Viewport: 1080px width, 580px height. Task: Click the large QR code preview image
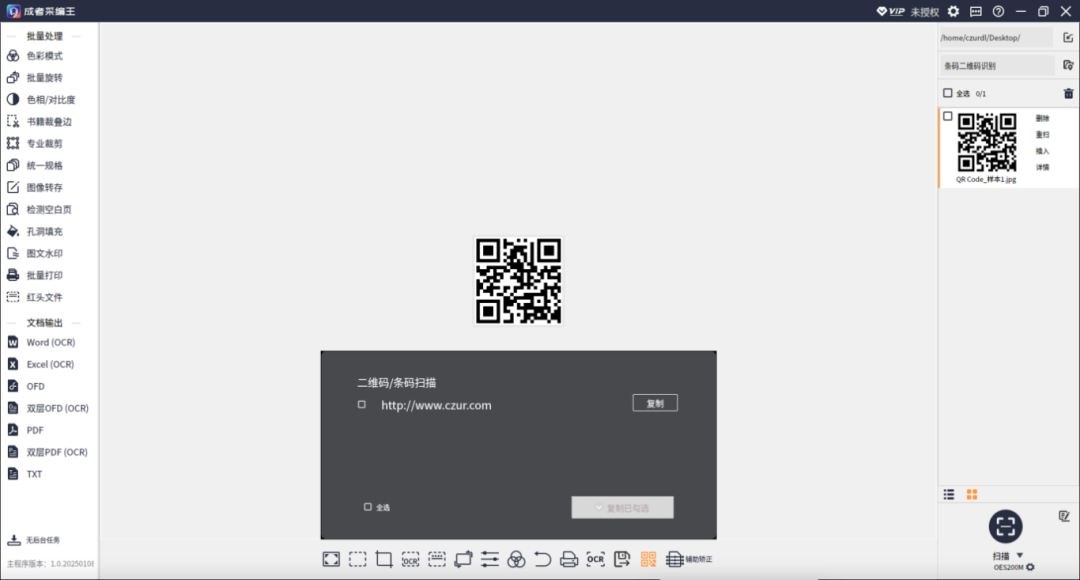click(518, 281)
